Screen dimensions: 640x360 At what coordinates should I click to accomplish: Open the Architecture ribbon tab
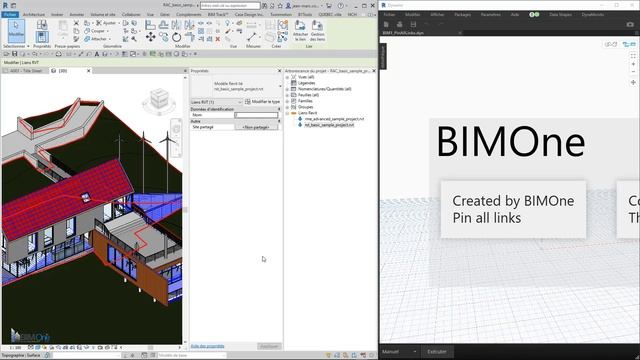pyautogui.click(x=34, y=14)
